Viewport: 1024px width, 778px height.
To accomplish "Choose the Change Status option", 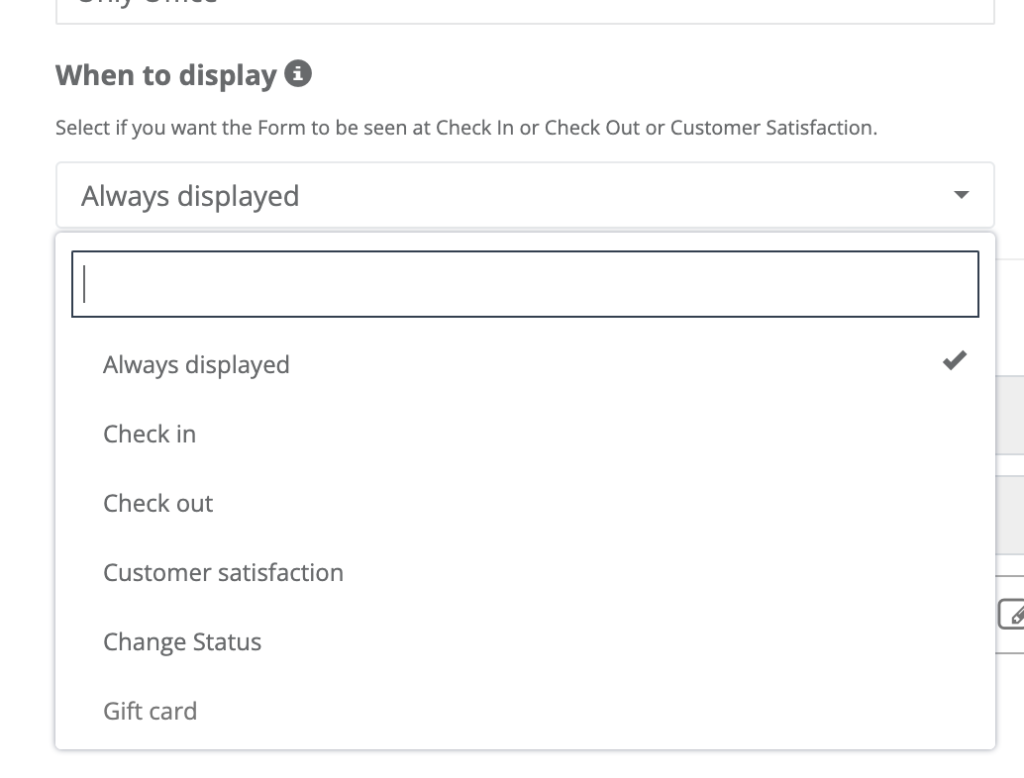I will pyautogui.click(x=525, y=641).
